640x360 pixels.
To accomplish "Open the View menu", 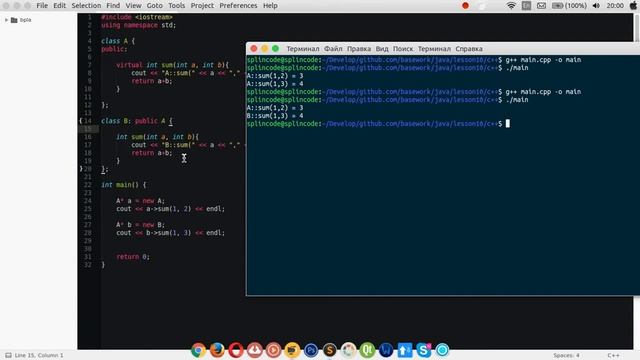I will click(133, 6).
